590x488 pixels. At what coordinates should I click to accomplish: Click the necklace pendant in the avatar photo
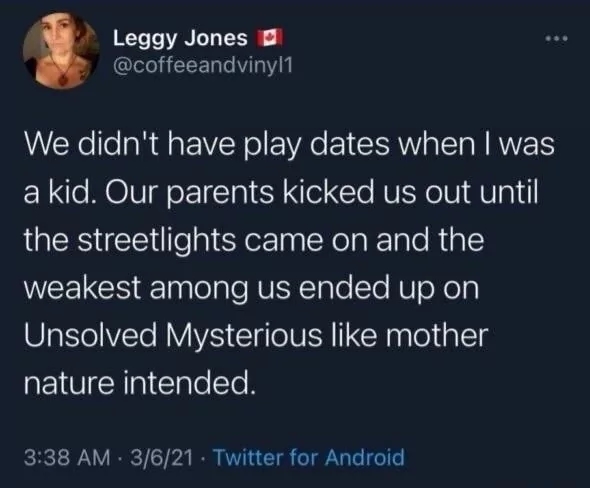pyautogui.click(x=65, y=79)
